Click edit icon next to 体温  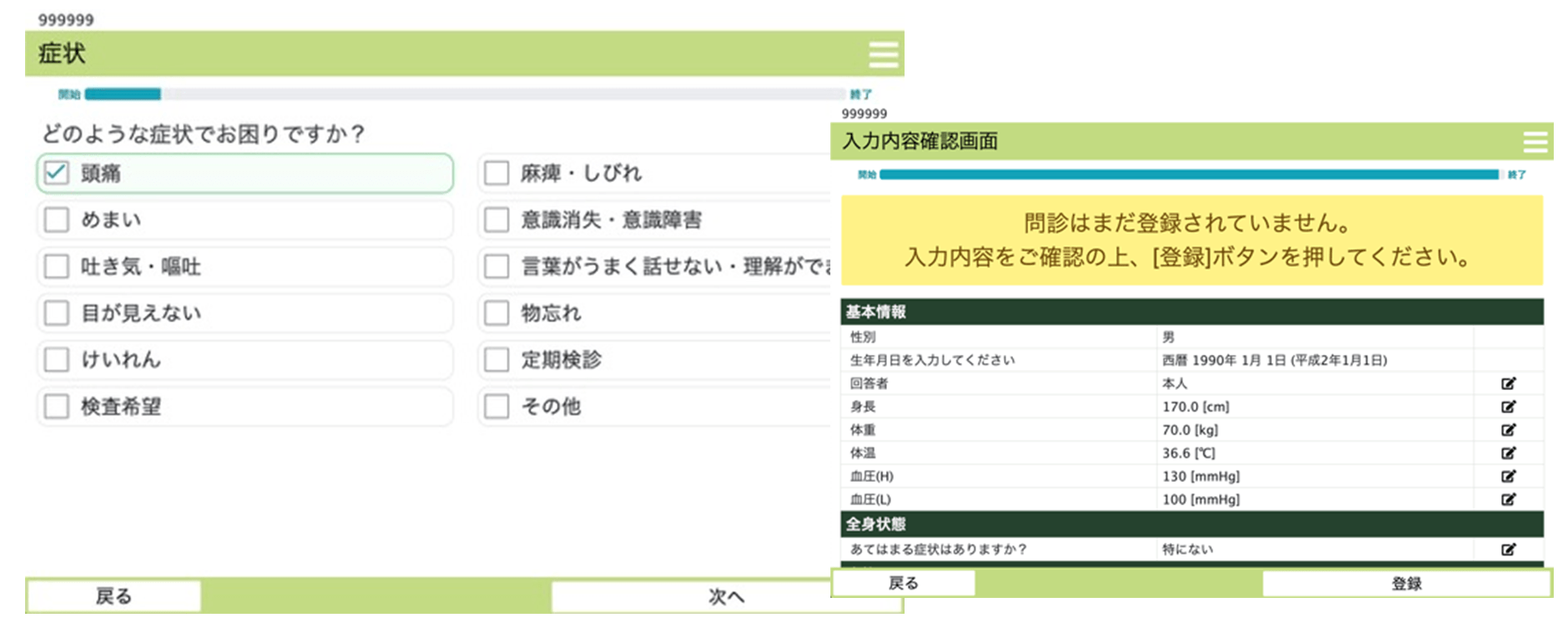1508,453
